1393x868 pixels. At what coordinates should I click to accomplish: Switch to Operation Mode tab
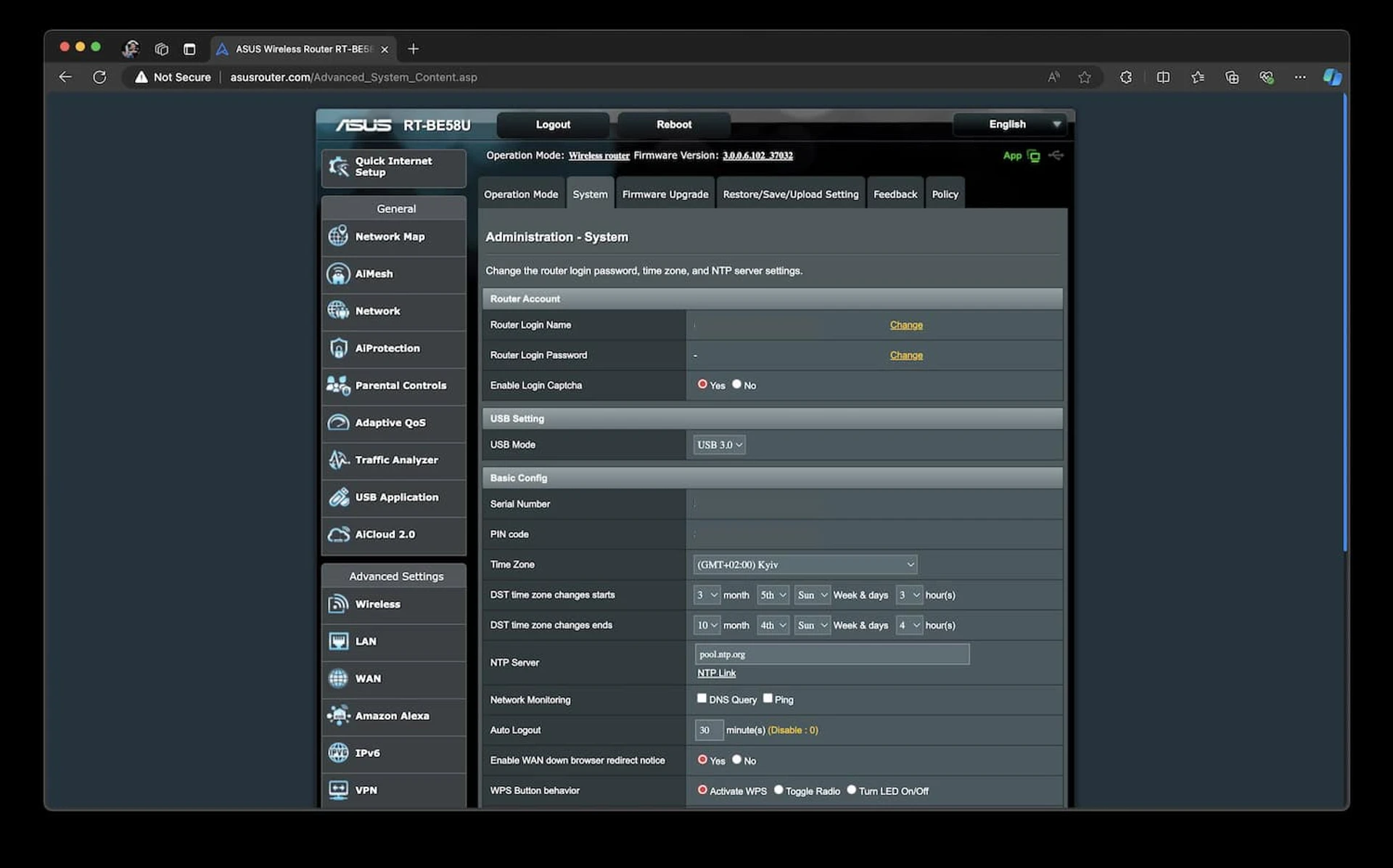(521, 194)
